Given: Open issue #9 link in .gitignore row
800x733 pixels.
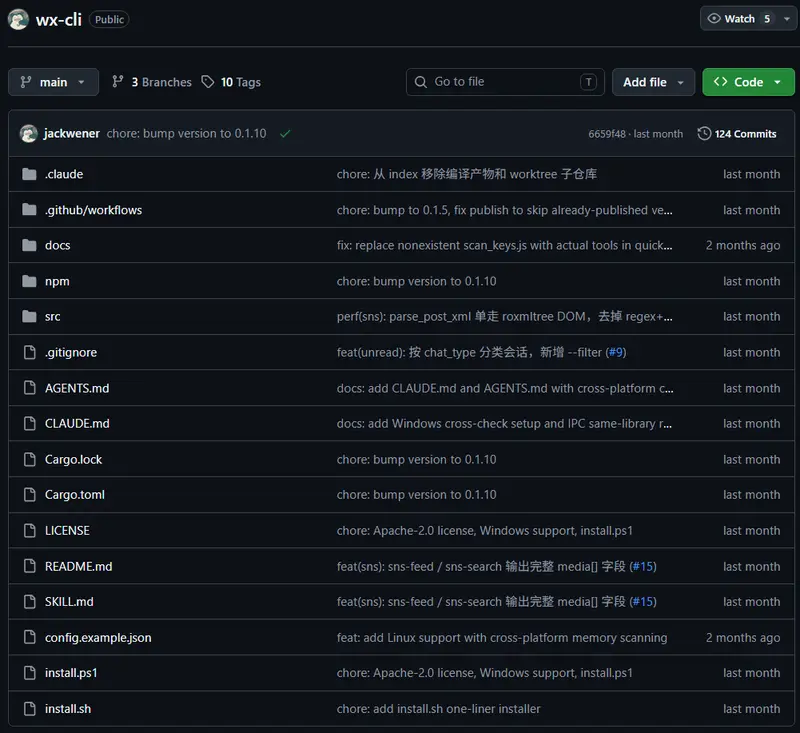Looking at the screenshot, I should pyautogui.click(x=616, y=352).
